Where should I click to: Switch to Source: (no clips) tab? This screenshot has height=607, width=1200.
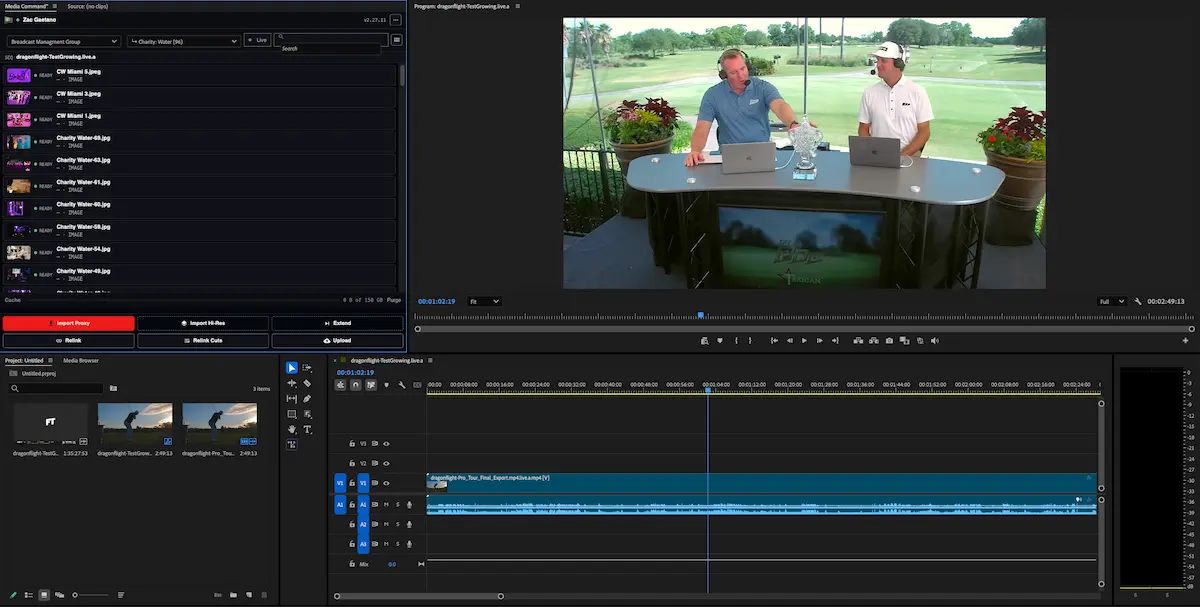click(x=89, y=6)
